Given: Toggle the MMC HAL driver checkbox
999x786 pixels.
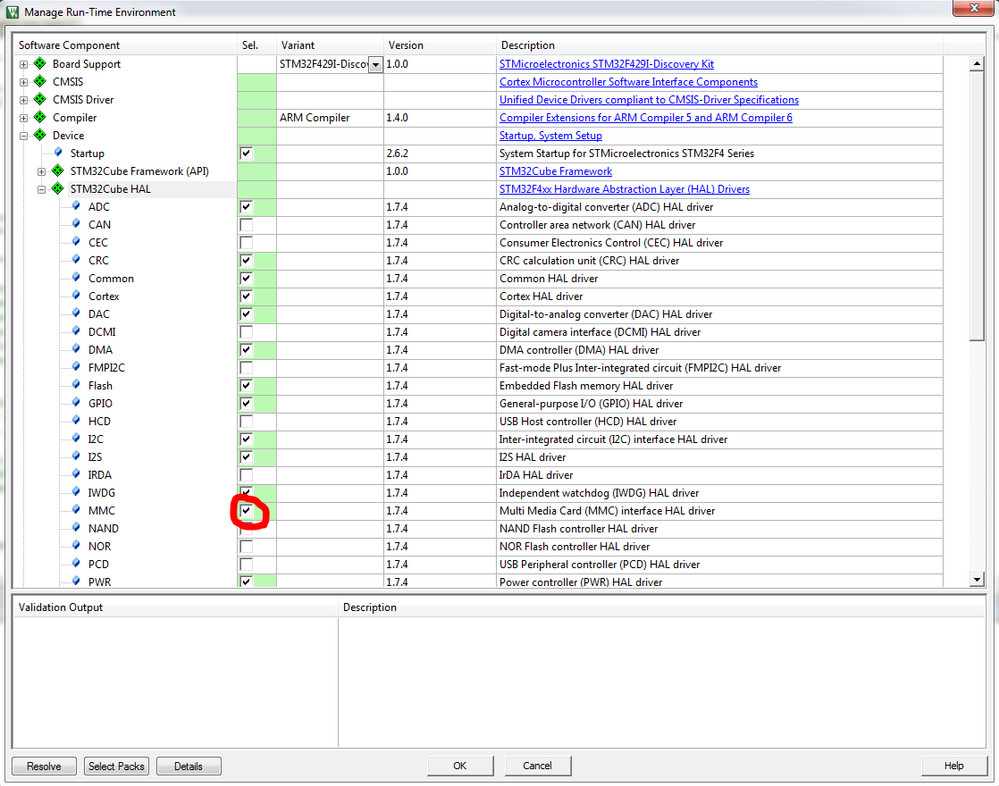Looking at the screenshot, I should click(x=246, y=511).
